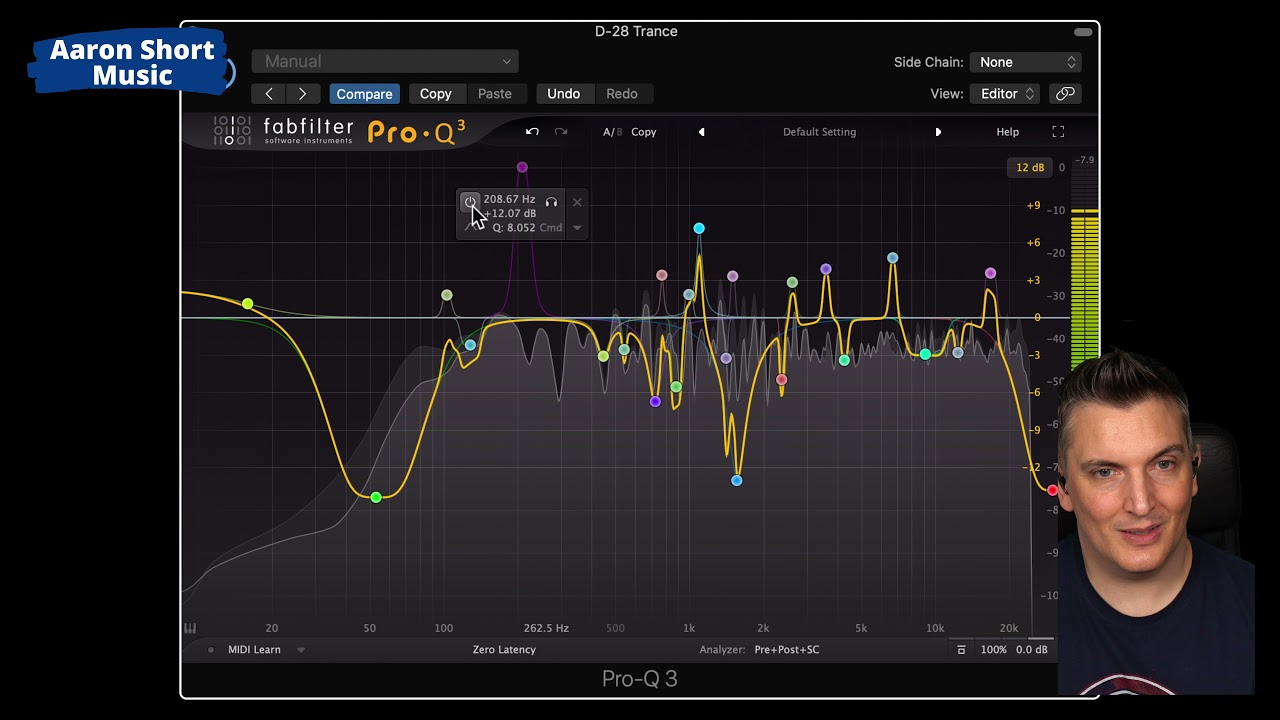
Task: Open the Help menu
Action: tap(1007, 132)
